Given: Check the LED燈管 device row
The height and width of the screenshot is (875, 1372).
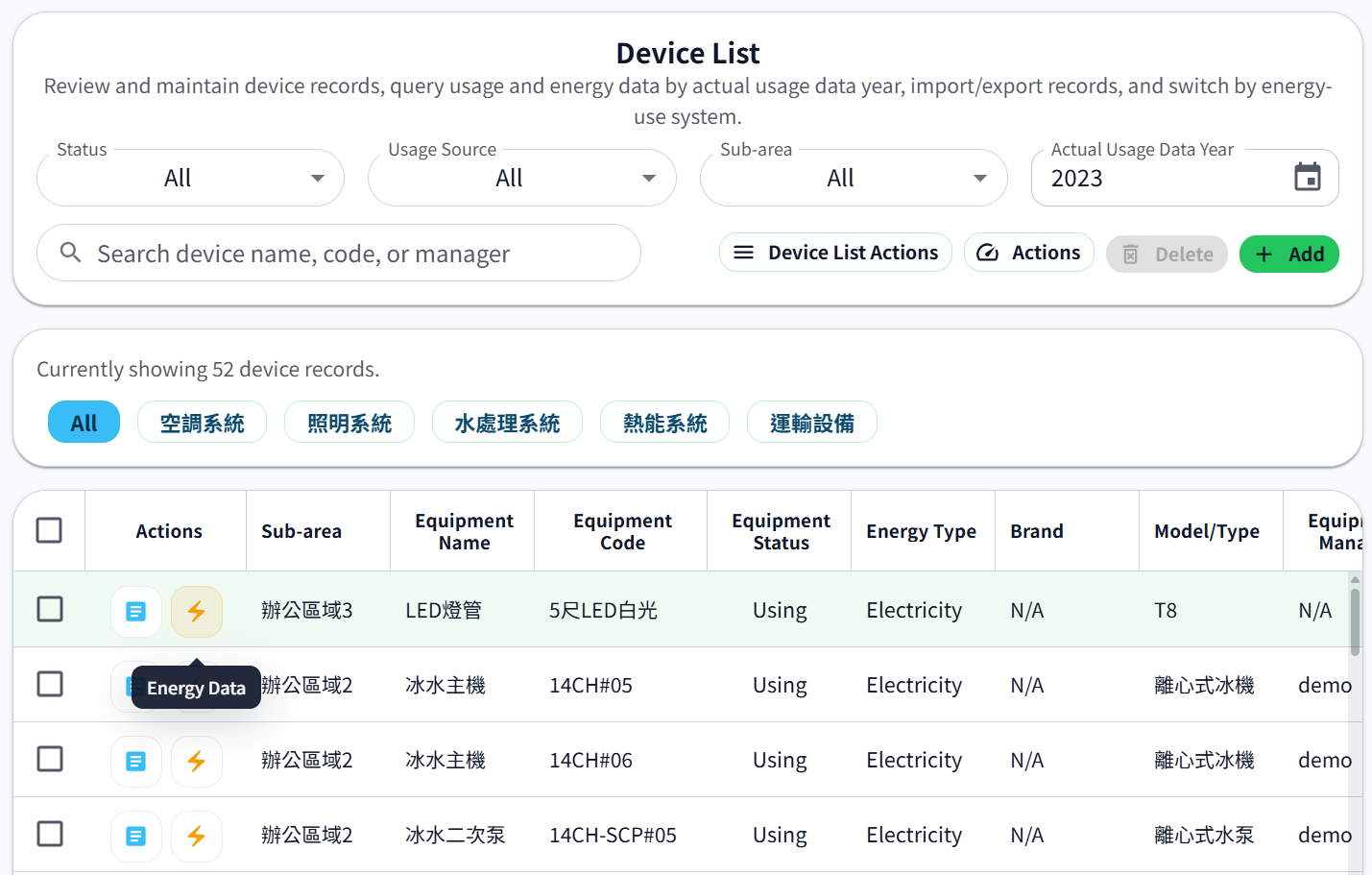Looking at the screenshot, I should coord(50,609).
